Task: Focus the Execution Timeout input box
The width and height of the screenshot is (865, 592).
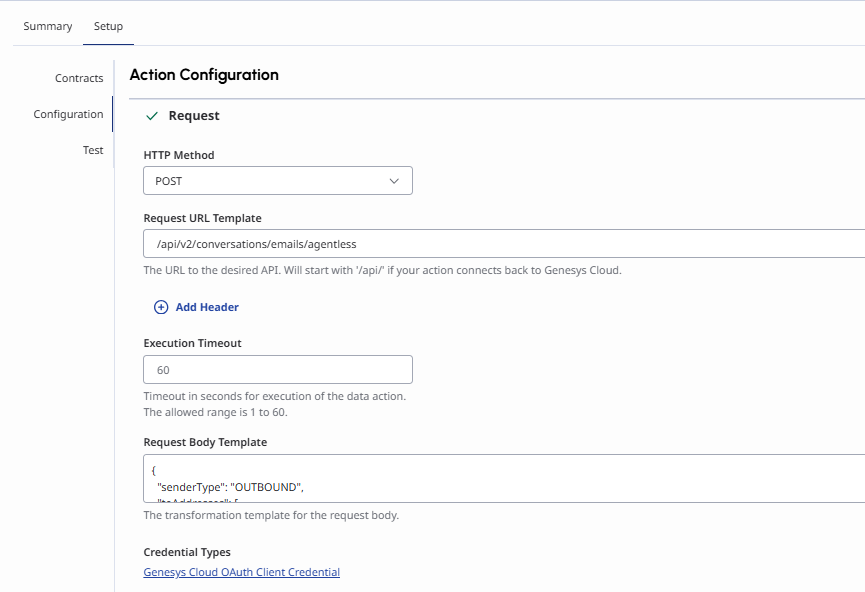Action: [x=277, y=369]
